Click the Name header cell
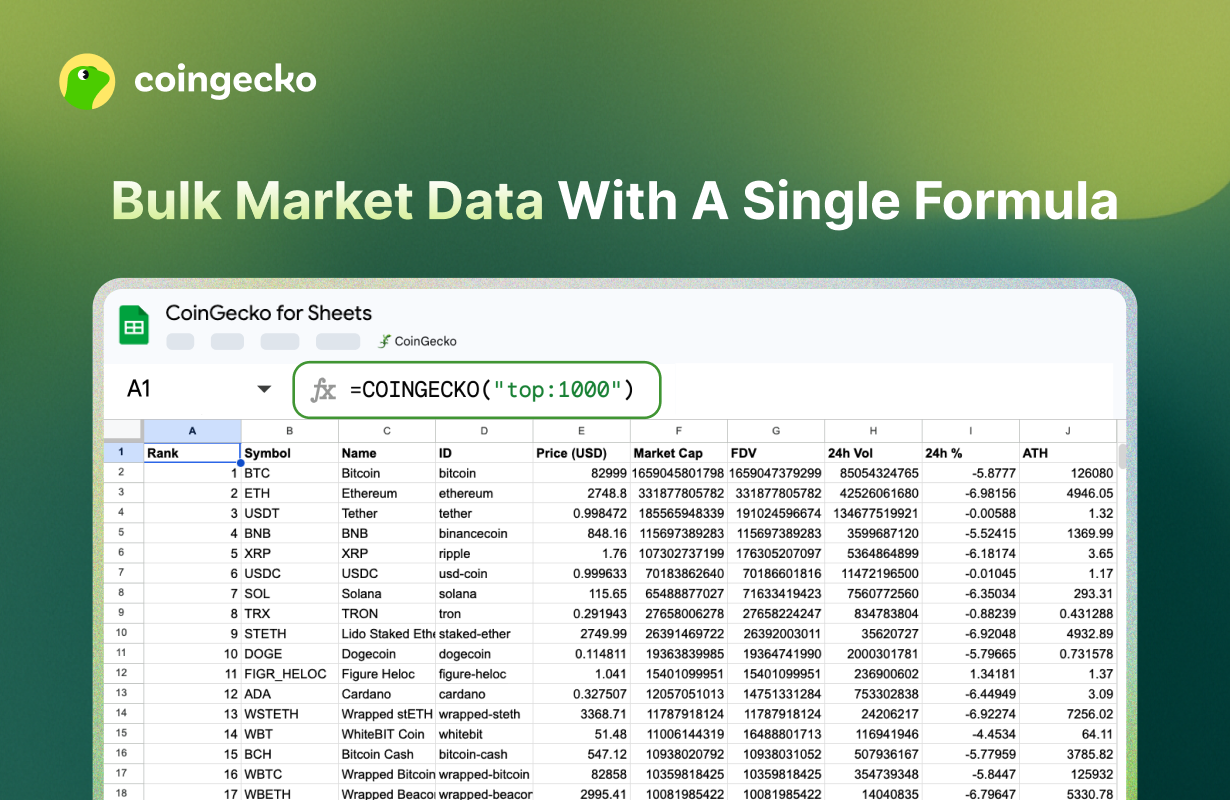The width and height of the screenshot is (1230, 800). click(x=387, y=453)
